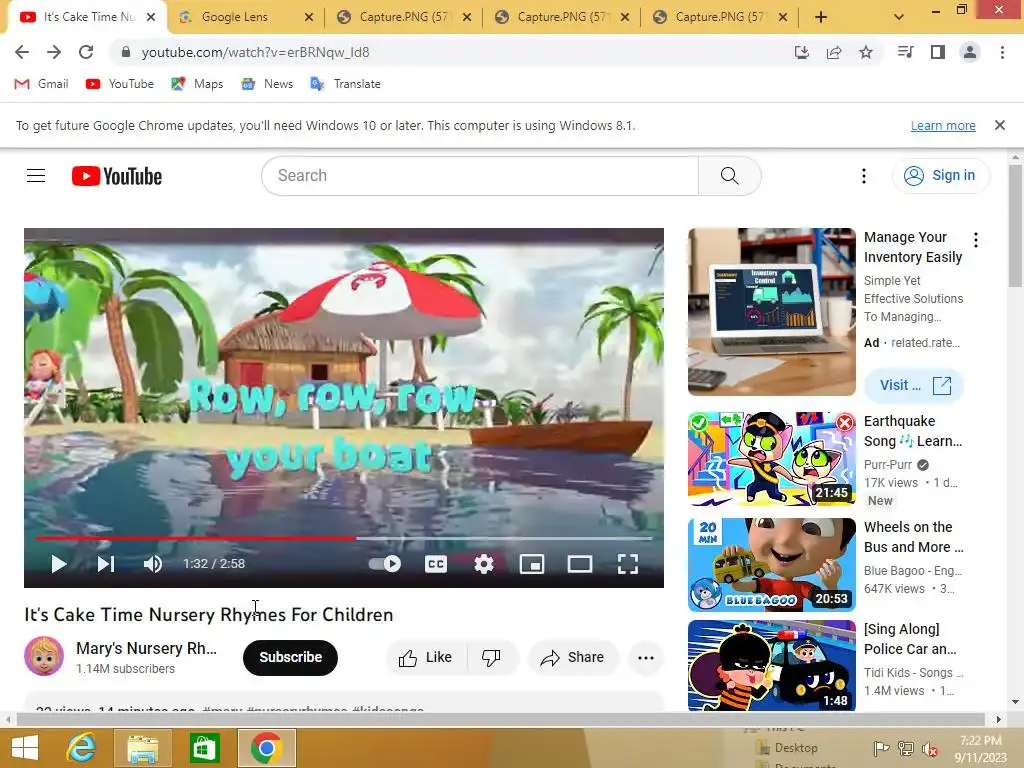Like the video thumbs up

point(426,657)
